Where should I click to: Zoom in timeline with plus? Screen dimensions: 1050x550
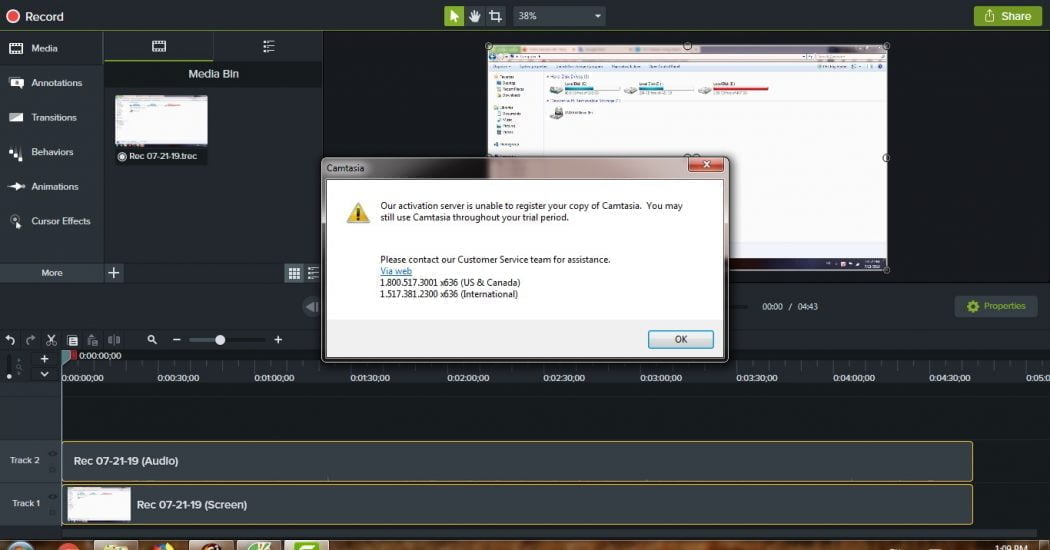tap(278, 340)
